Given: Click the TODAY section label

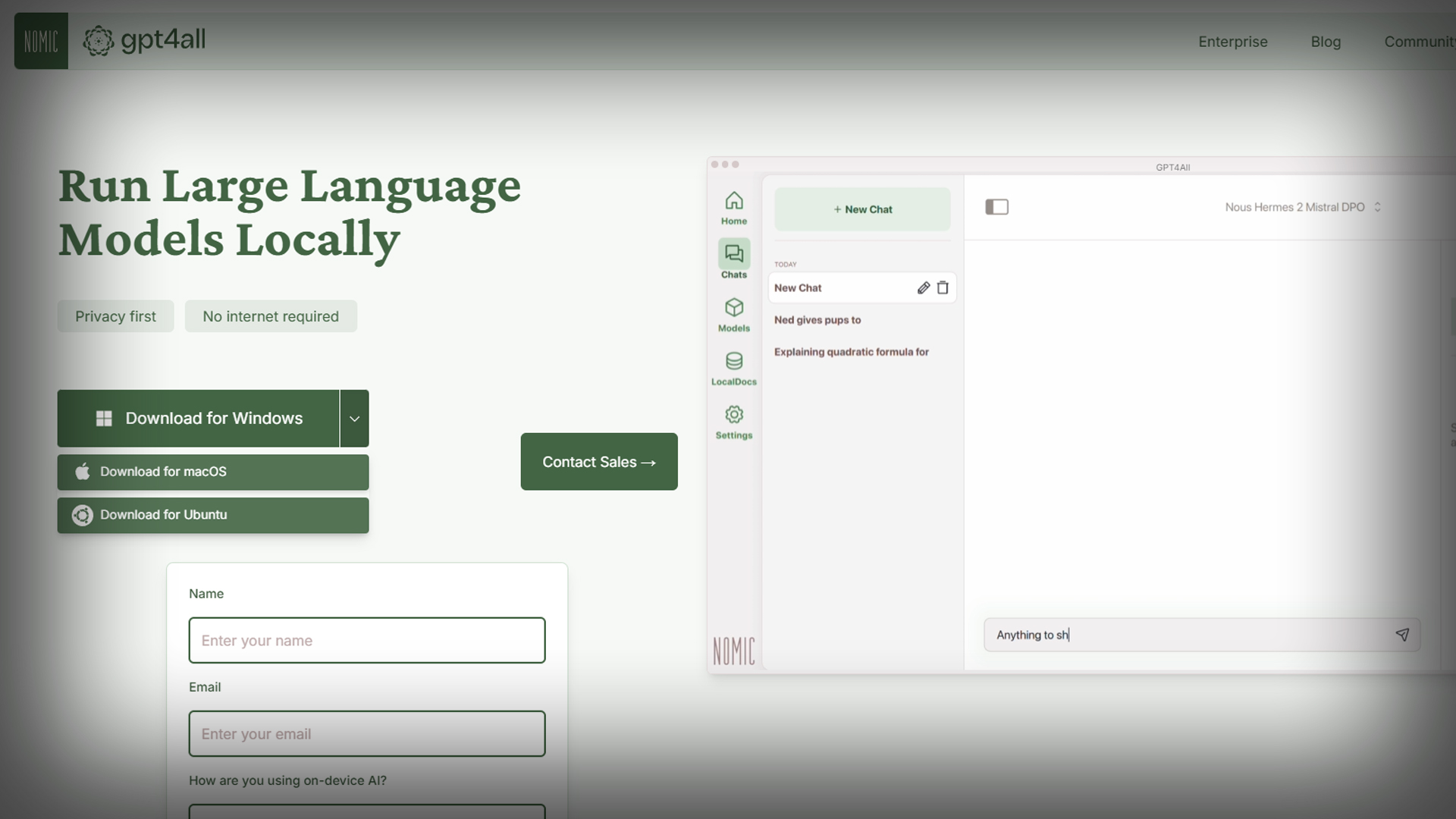Looking at the screenshot, I should pos(786,265).
